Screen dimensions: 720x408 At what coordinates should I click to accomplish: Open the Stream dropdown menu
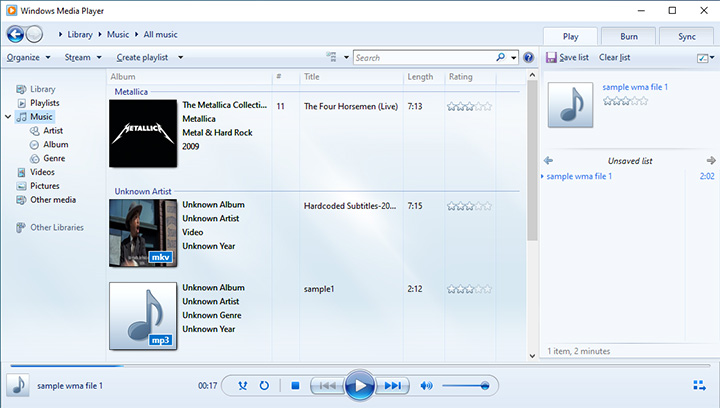tap(83, 57)
